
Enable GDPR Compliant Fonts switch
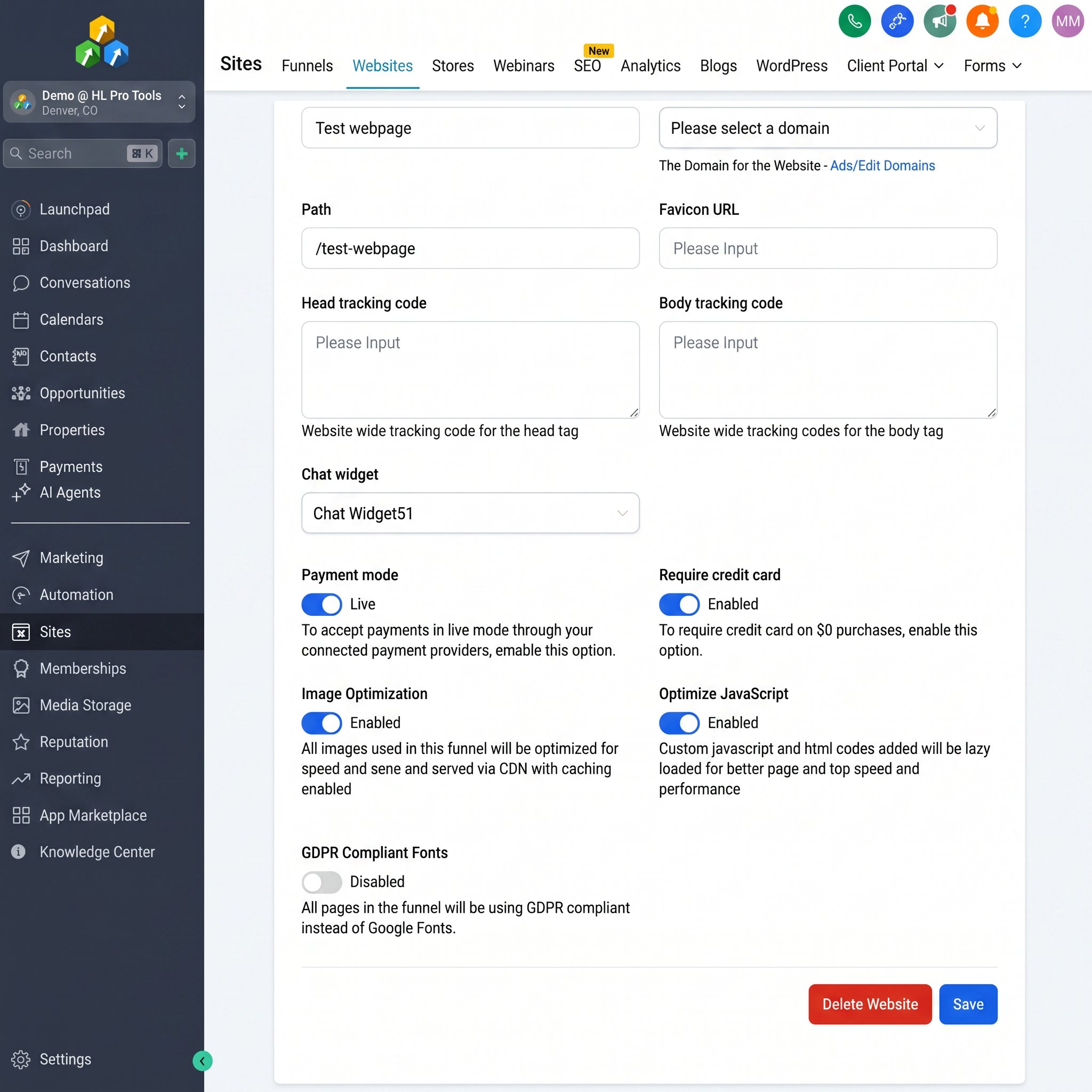[322, 882]
